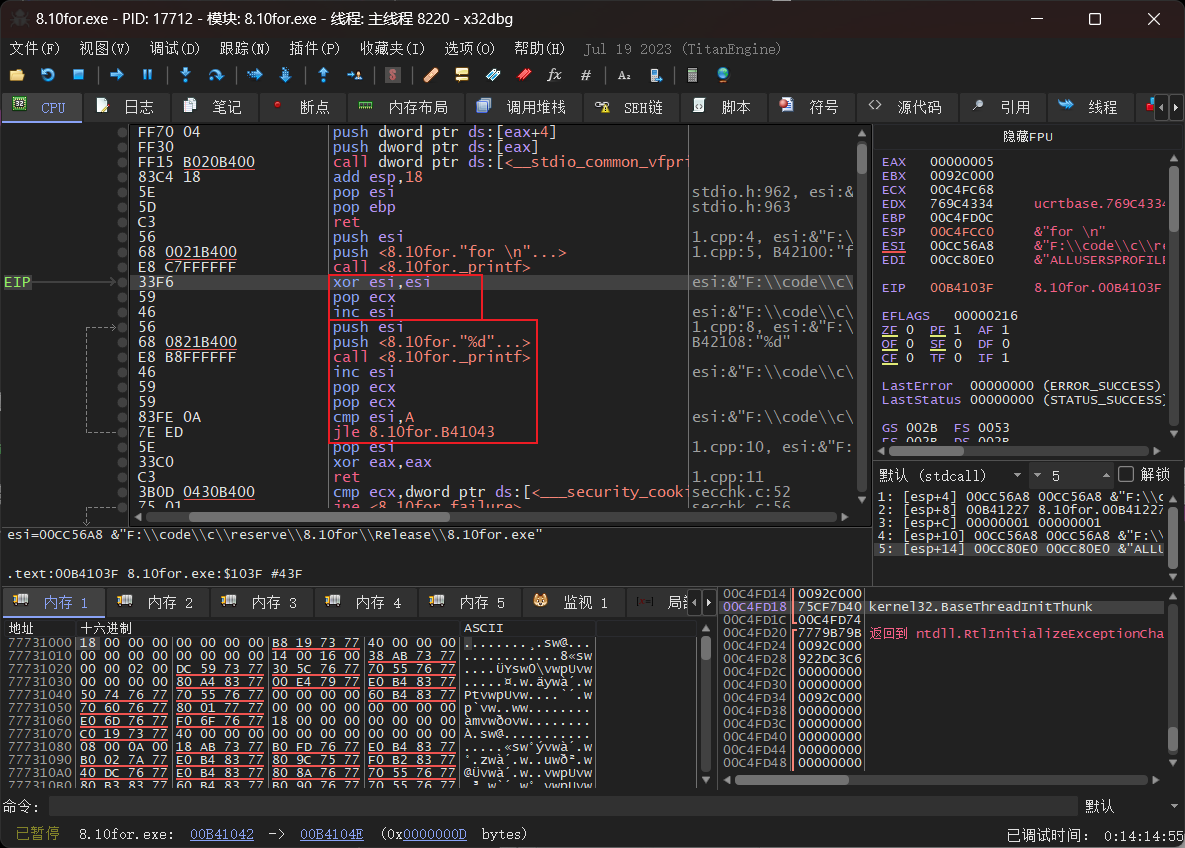
Task: Toggle breakpoint bullet on xor esi,esi line
Action: coord(122,282)
